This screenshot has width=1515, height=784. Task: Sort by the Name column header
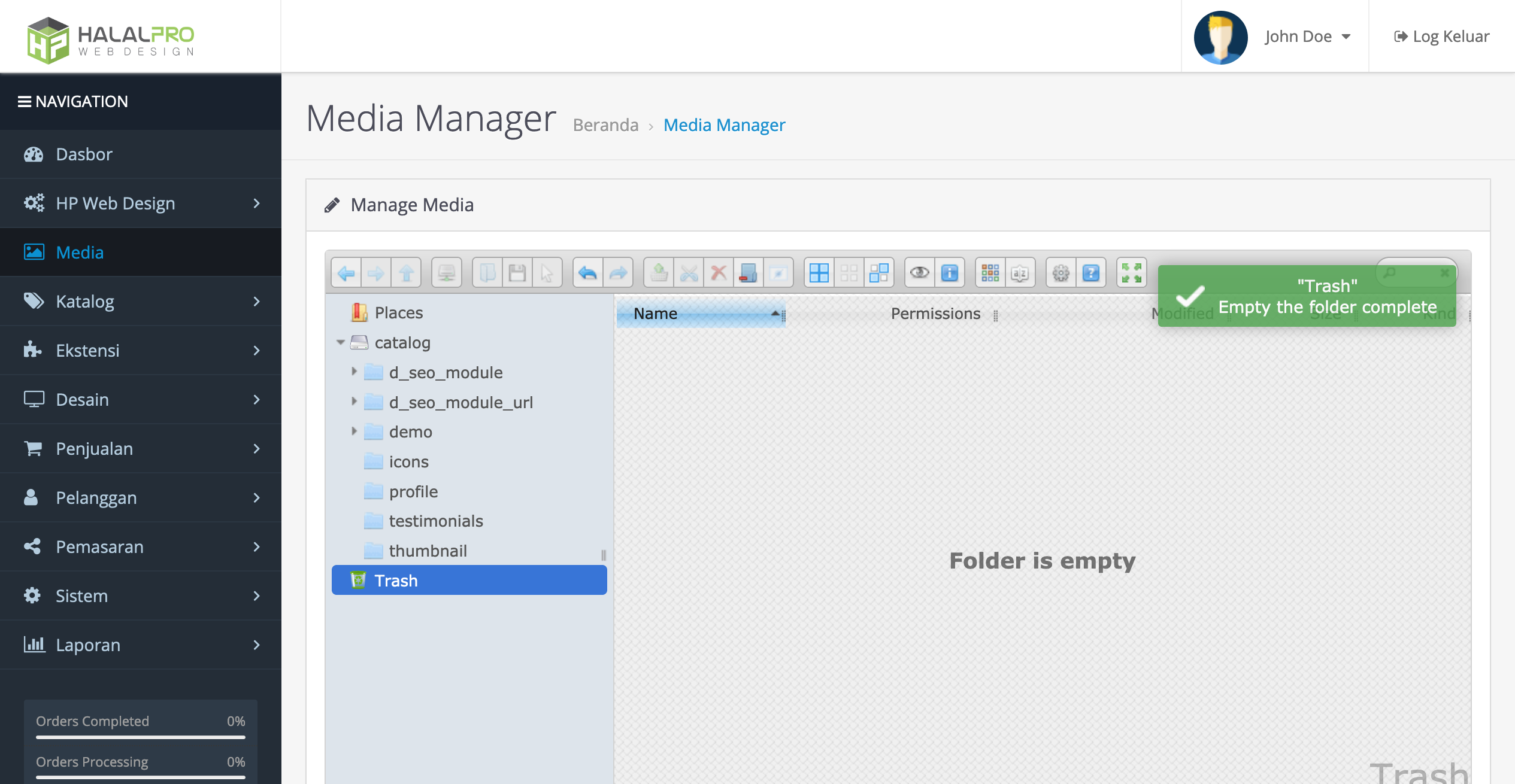[x=701, y=314]
